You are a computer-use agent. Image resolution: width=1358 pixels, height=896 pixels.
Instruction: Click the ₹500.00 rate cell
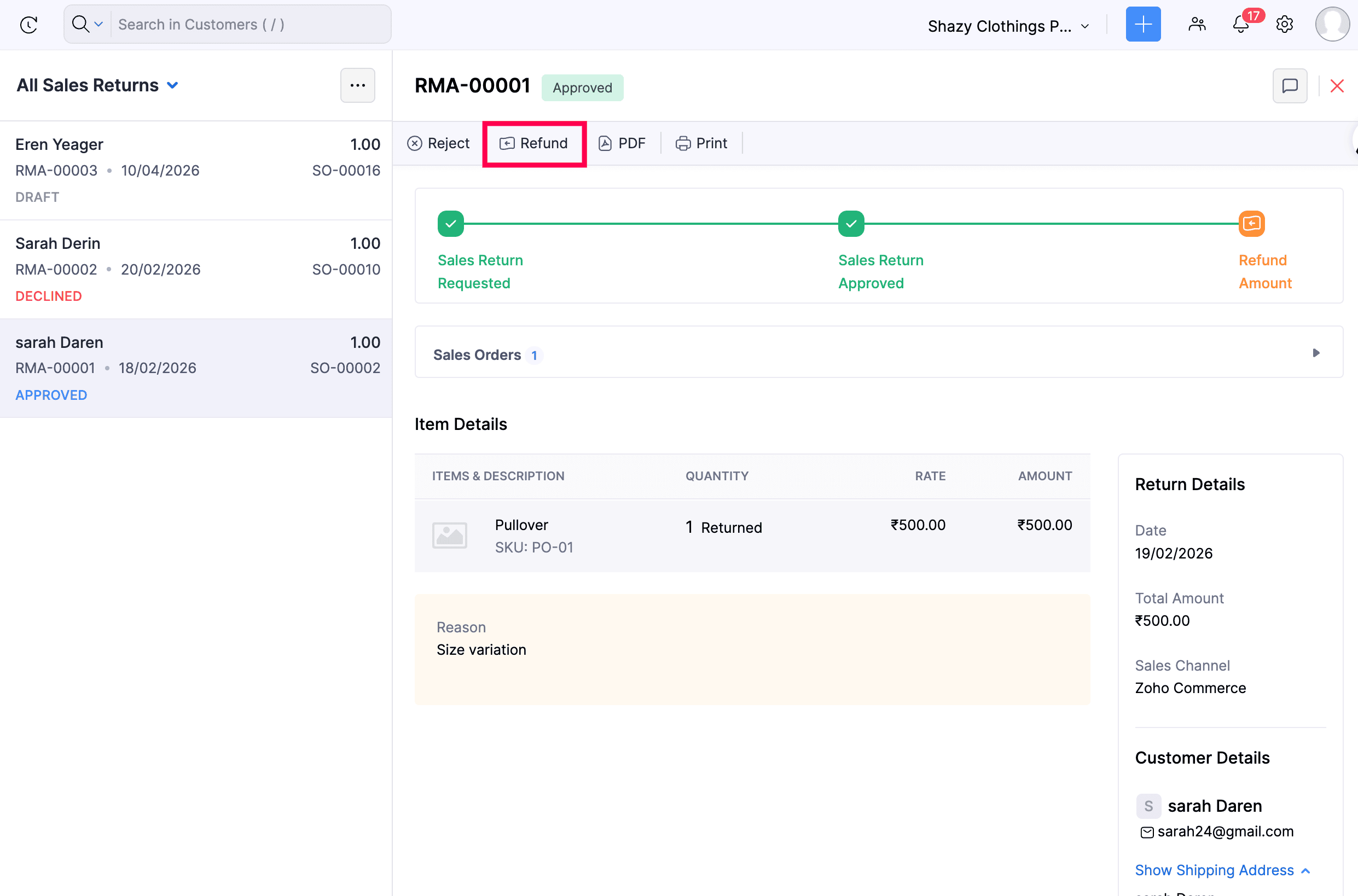click(x=918, y=525)
